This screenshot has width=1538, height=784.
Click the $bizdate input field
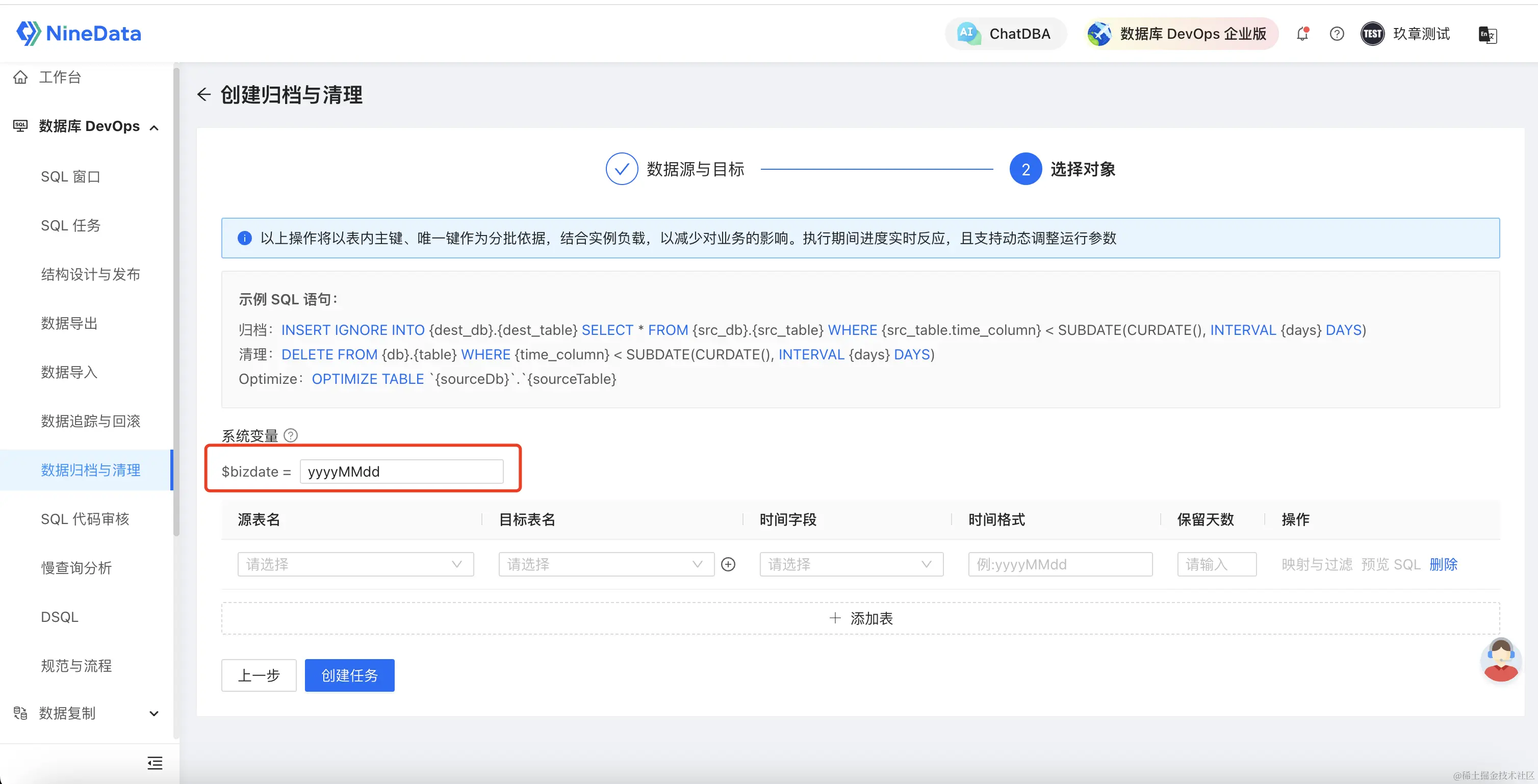coord(401,472)
